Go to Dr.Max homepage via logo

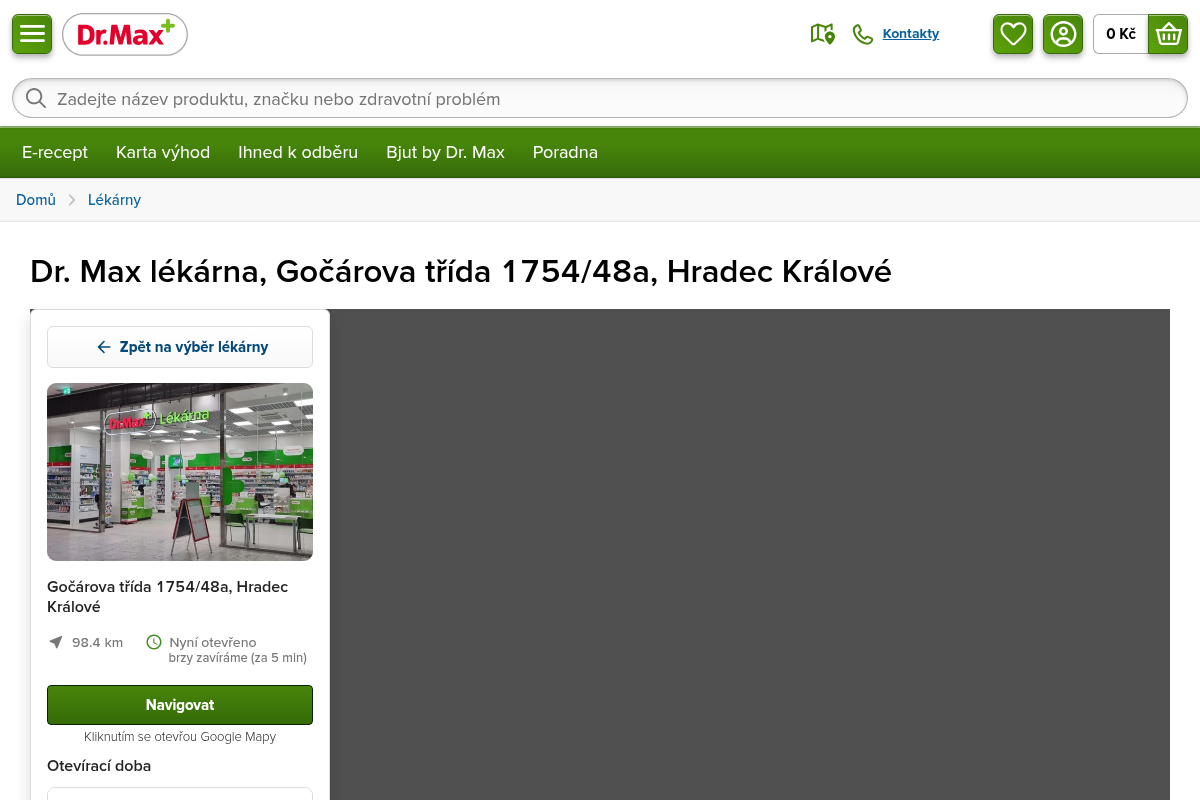coord(125,35)
